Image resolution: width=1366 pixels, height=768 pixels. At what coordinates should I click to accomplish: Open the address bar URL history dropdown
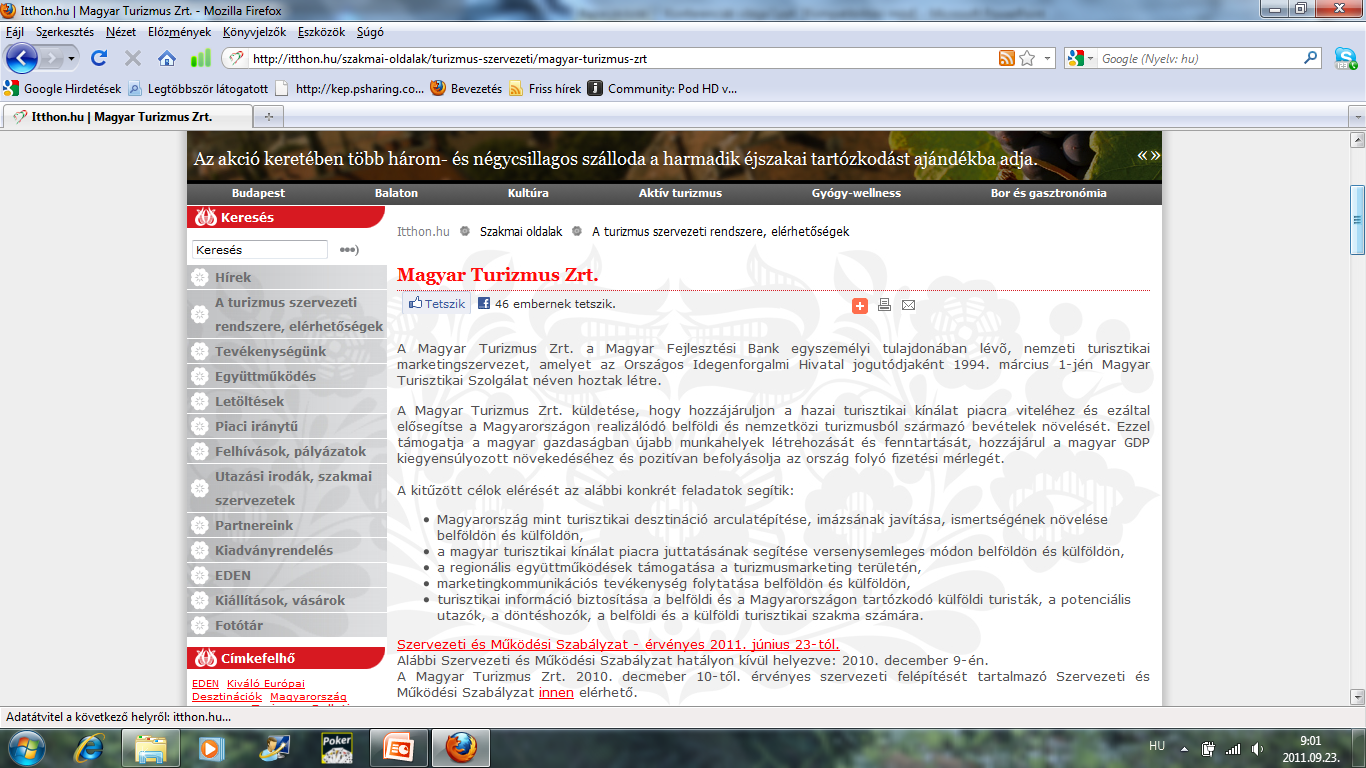point(1048,59)
